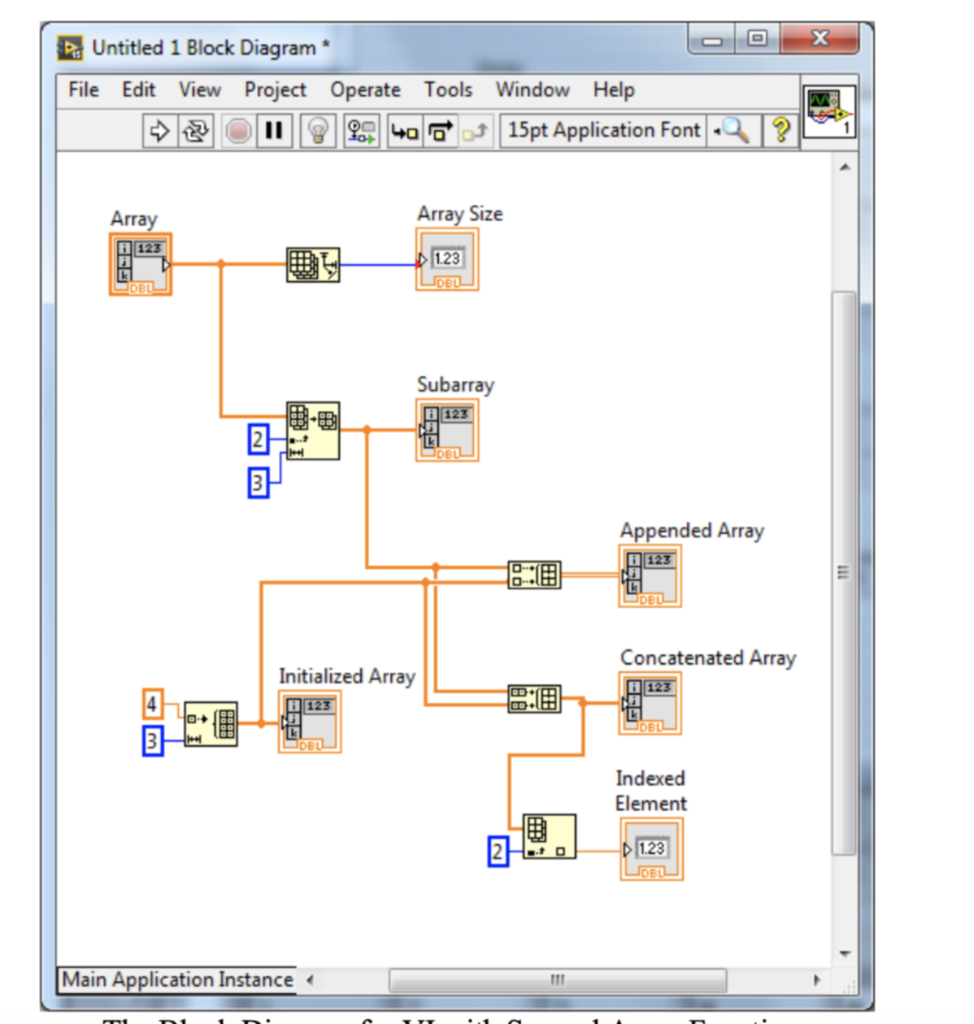Viewport: 974px width, 1024px height.
Task: Click the Abort Execution stop button
Action: 238,131
